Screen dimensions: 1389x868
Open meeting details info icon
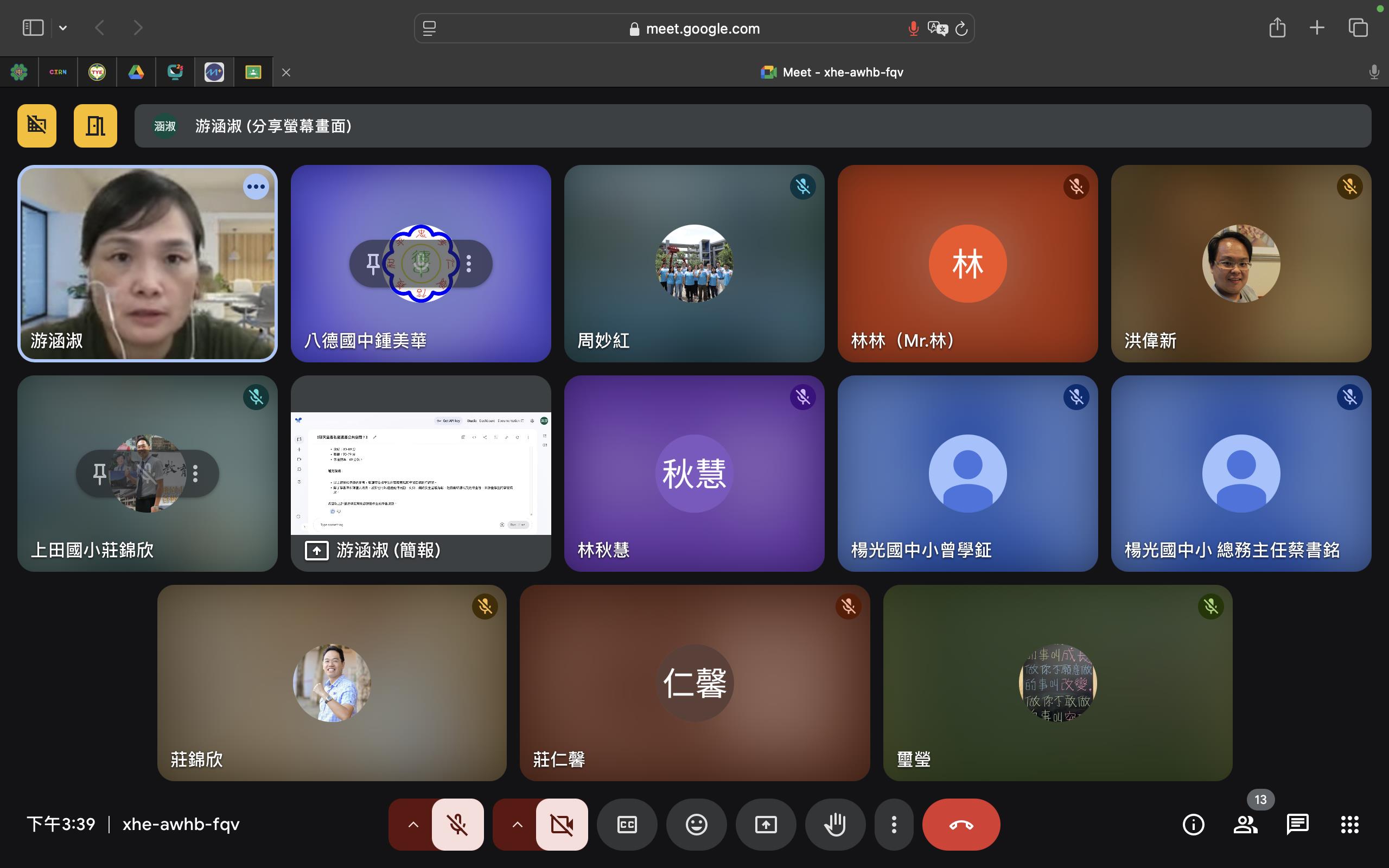pos(1193,825)
